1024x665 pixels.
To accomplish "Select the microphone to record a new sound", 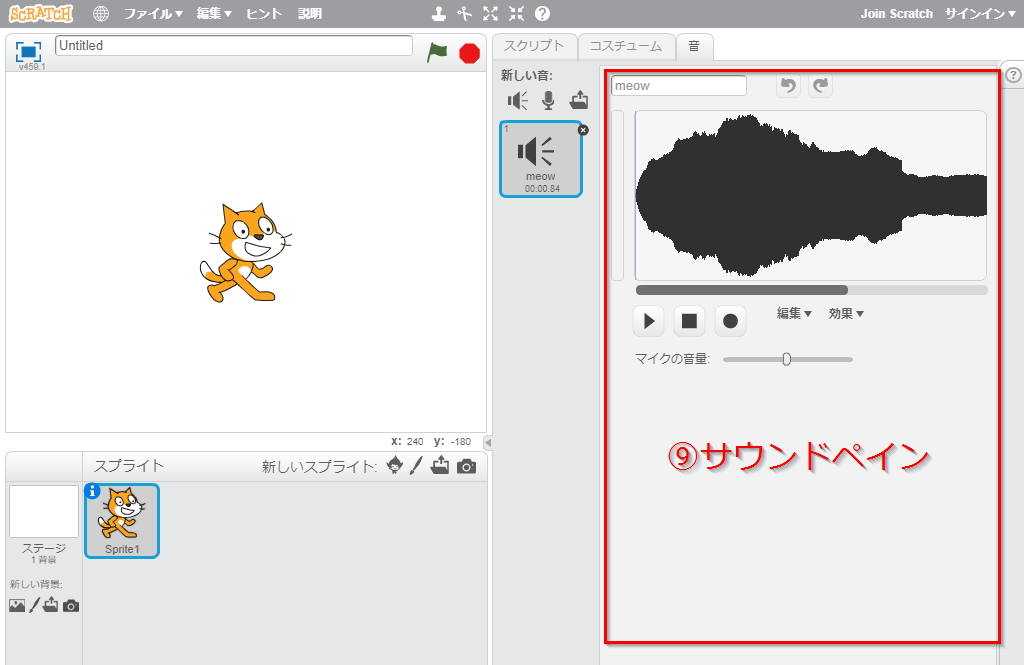I will [547, 100].
